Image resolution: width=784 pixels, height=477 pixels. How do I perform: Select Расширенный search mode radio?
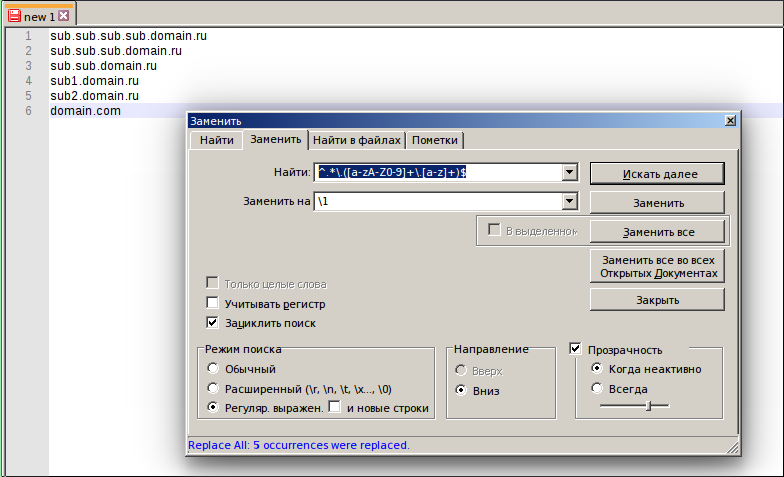(213, 388)
